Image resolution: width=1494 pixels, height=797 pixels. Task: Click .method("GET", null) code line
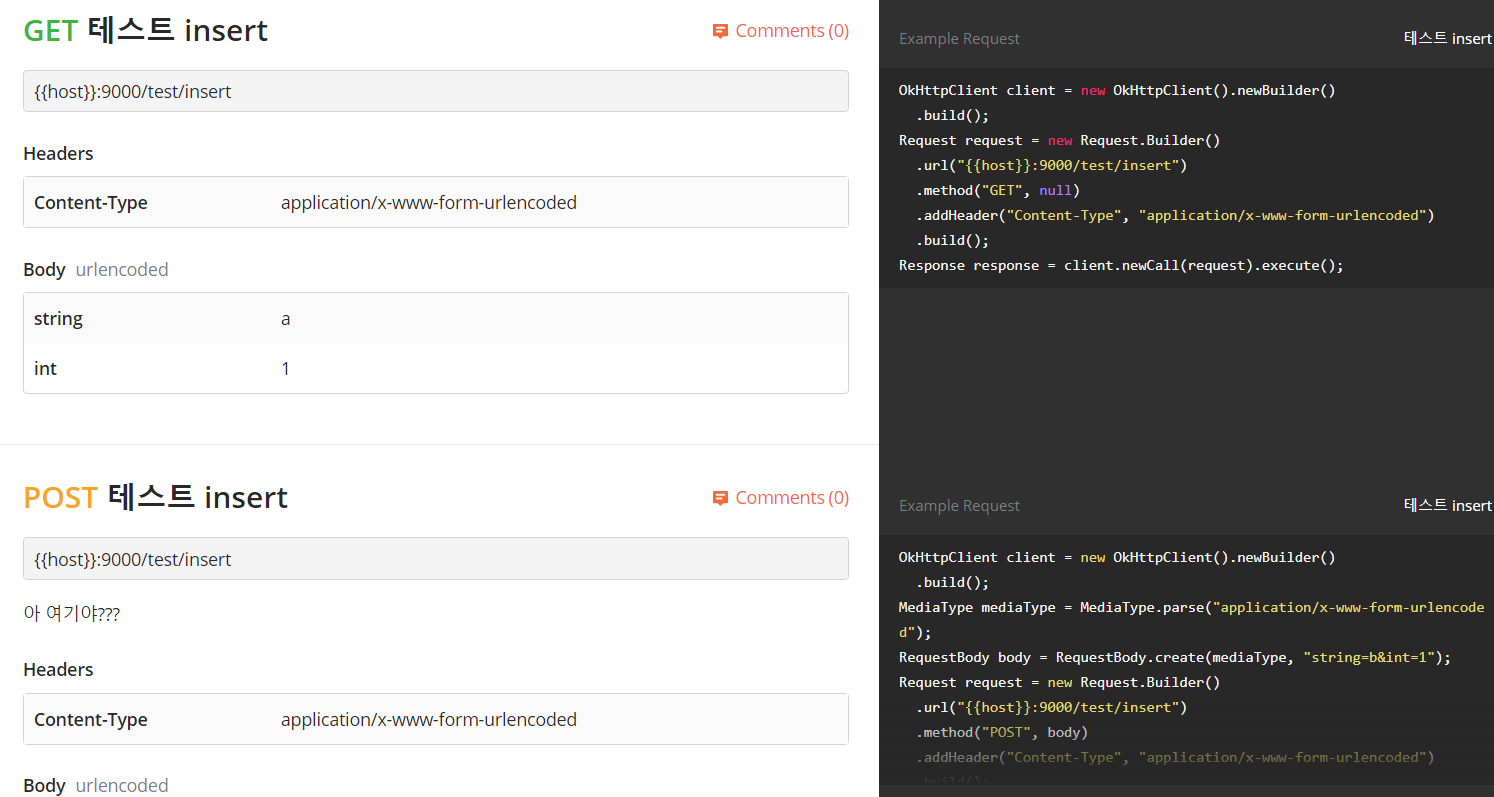click(998, 190)
